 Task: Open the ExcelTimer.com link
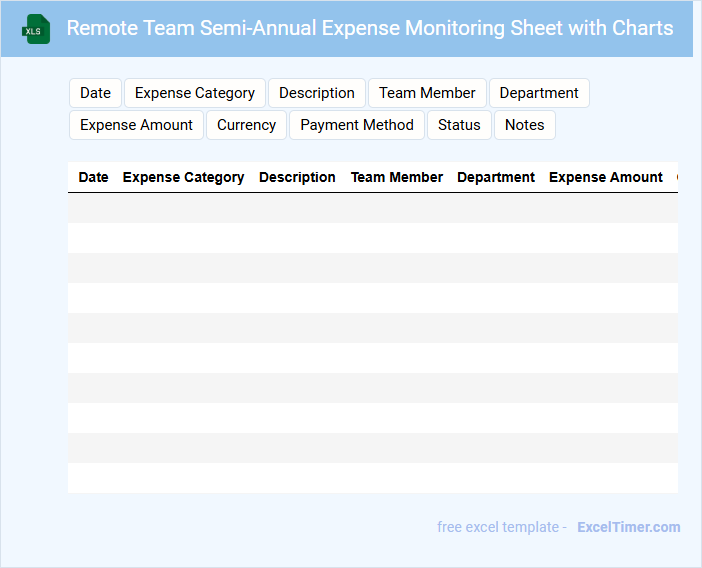(x=628, y=527)
